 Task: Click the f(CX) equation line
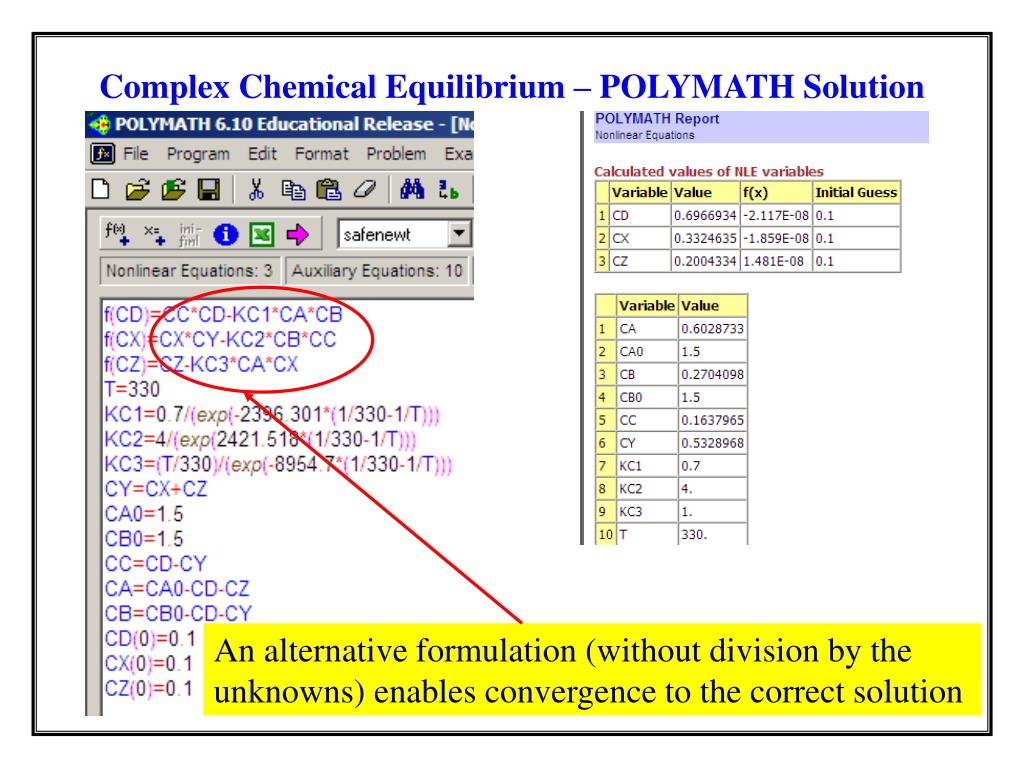[x=219, y=340]
